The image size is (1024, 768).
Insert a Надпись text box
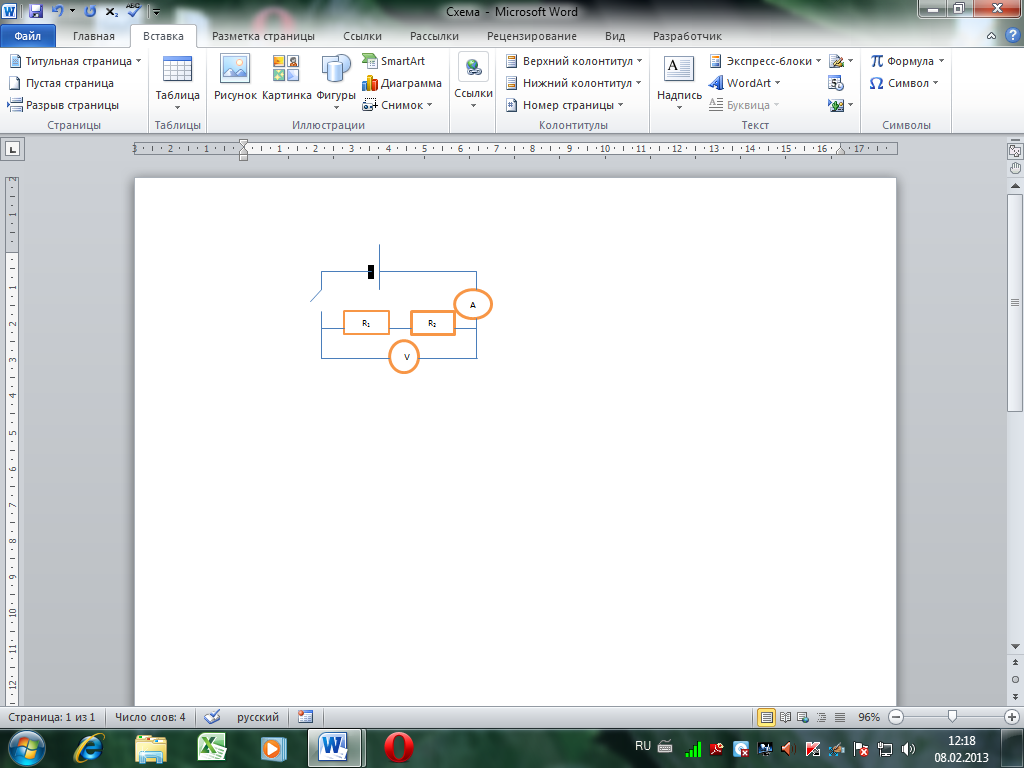[x=679, y=78]
